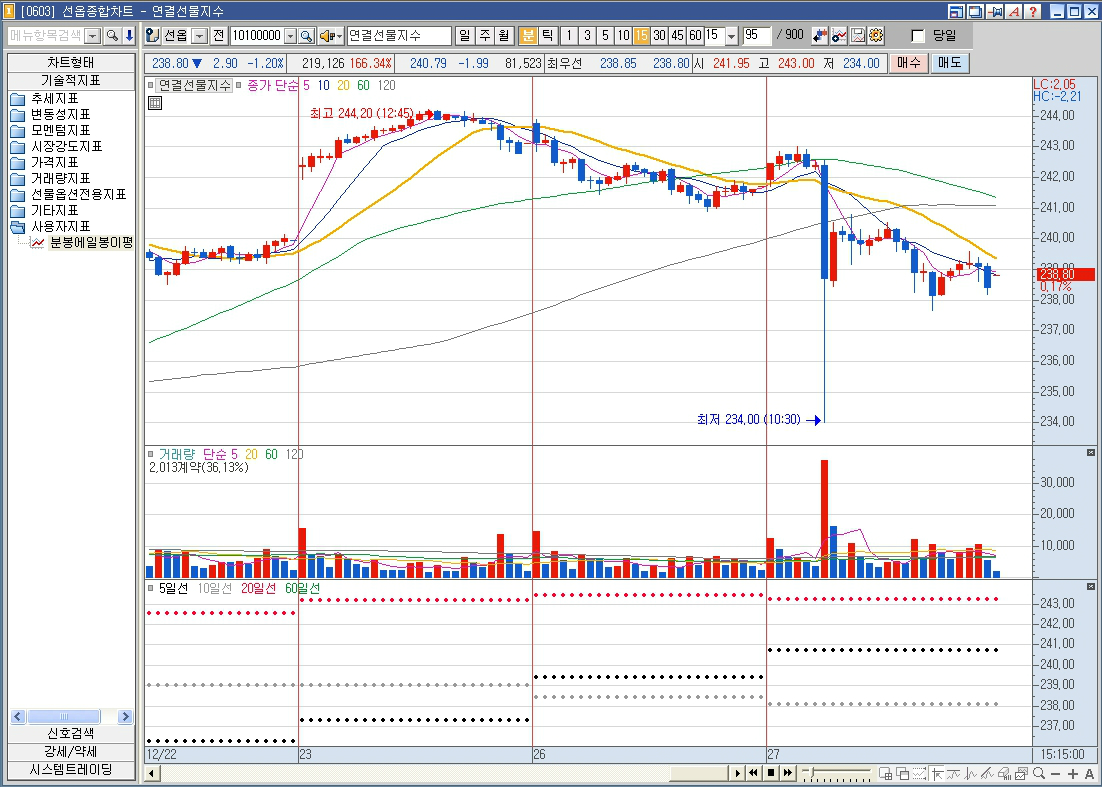
Task: Open the 메뉴항목검색 dropdown arrow
Action: pyautogui.click(x=93, y=36)
